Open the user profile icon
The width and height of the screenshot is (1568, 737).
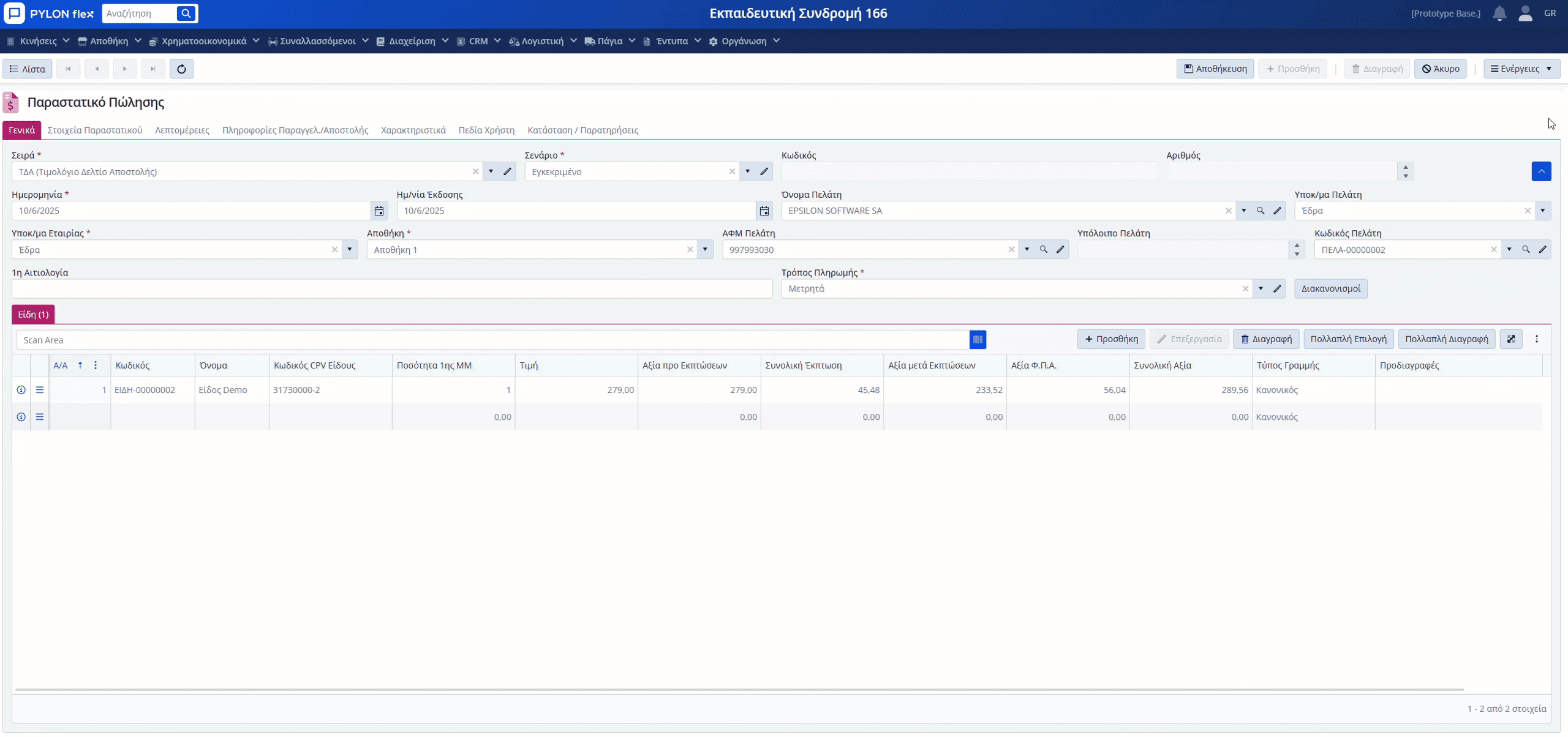click(x=1525, y=13)
